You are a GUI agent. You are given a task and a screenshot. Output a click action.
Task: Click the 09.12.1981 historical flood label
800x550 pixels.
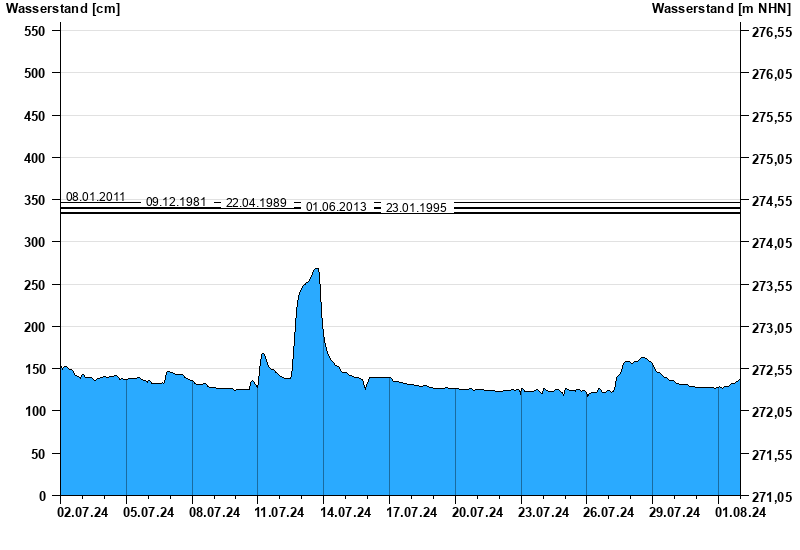pyautogui.click(x=176, y=202)
